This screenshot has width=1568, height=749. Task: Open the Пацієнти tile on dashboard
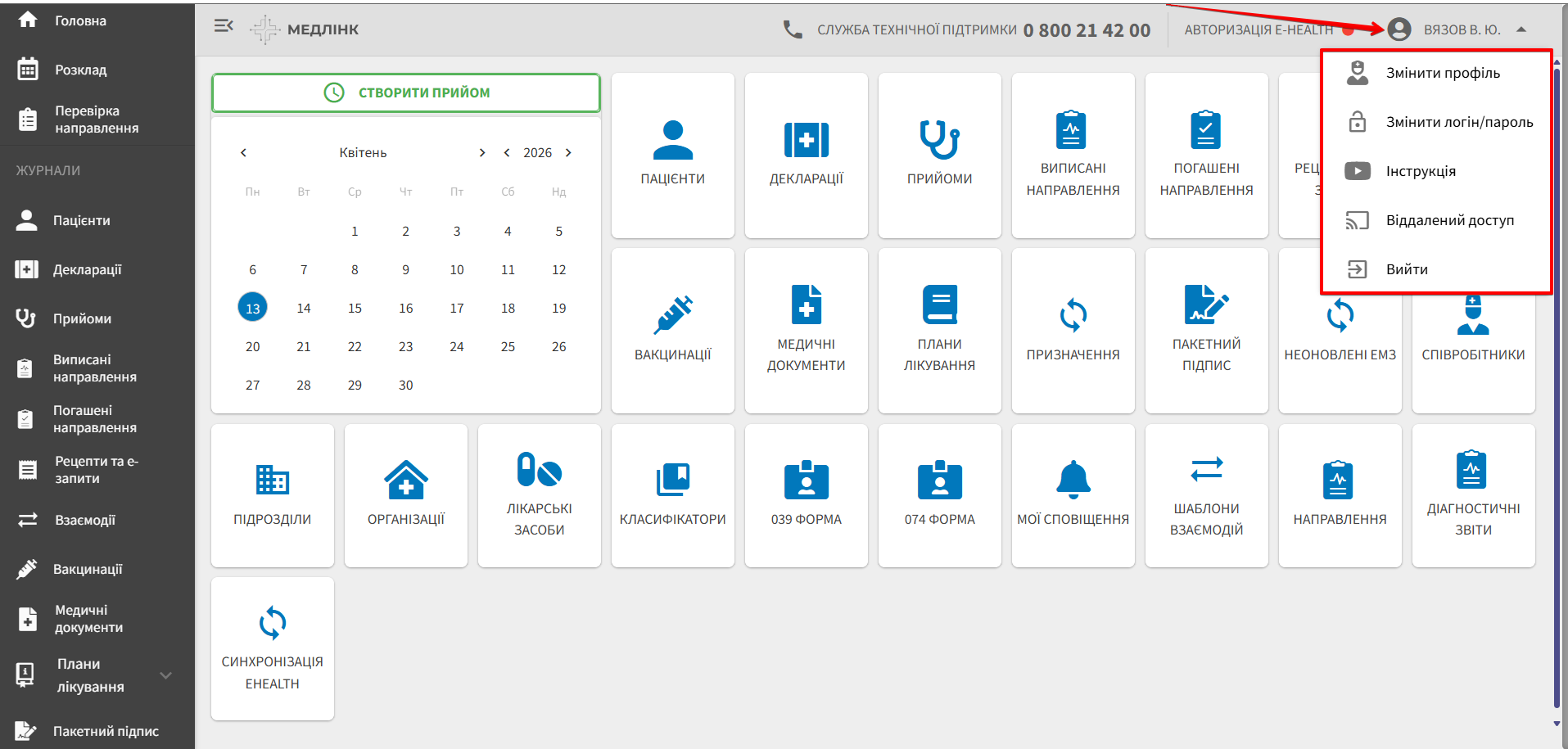(x=672, y=155)
